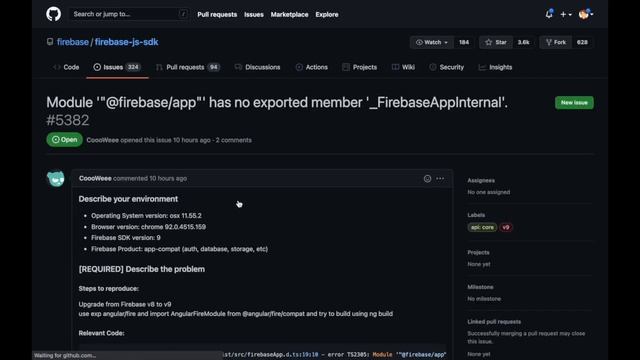Click the Relevant Code label
Image resolution: width=640 pixels, height=360 pixels.
pos(101,333)
